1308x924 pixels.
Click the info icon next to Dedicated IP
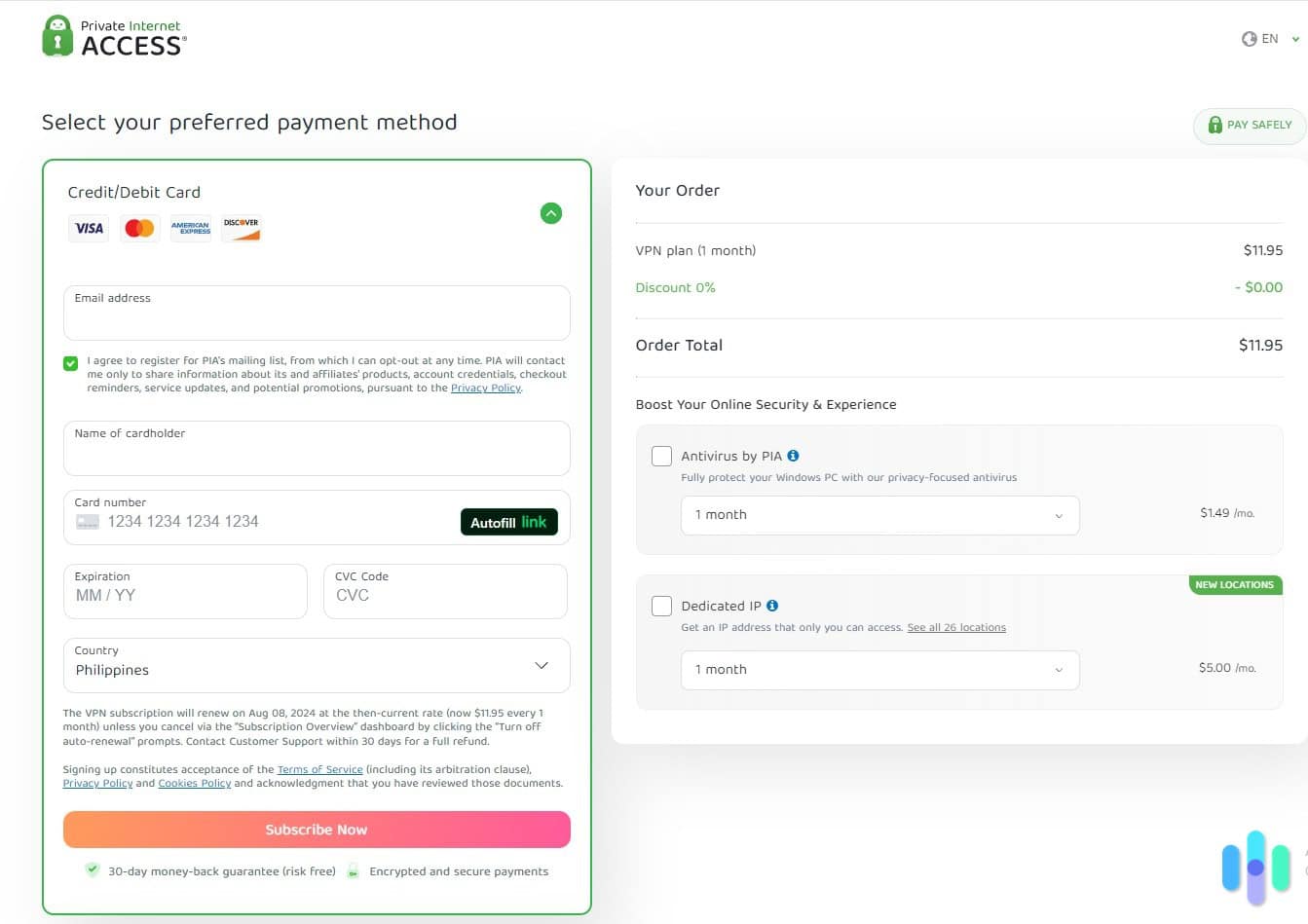pos(772,605)
